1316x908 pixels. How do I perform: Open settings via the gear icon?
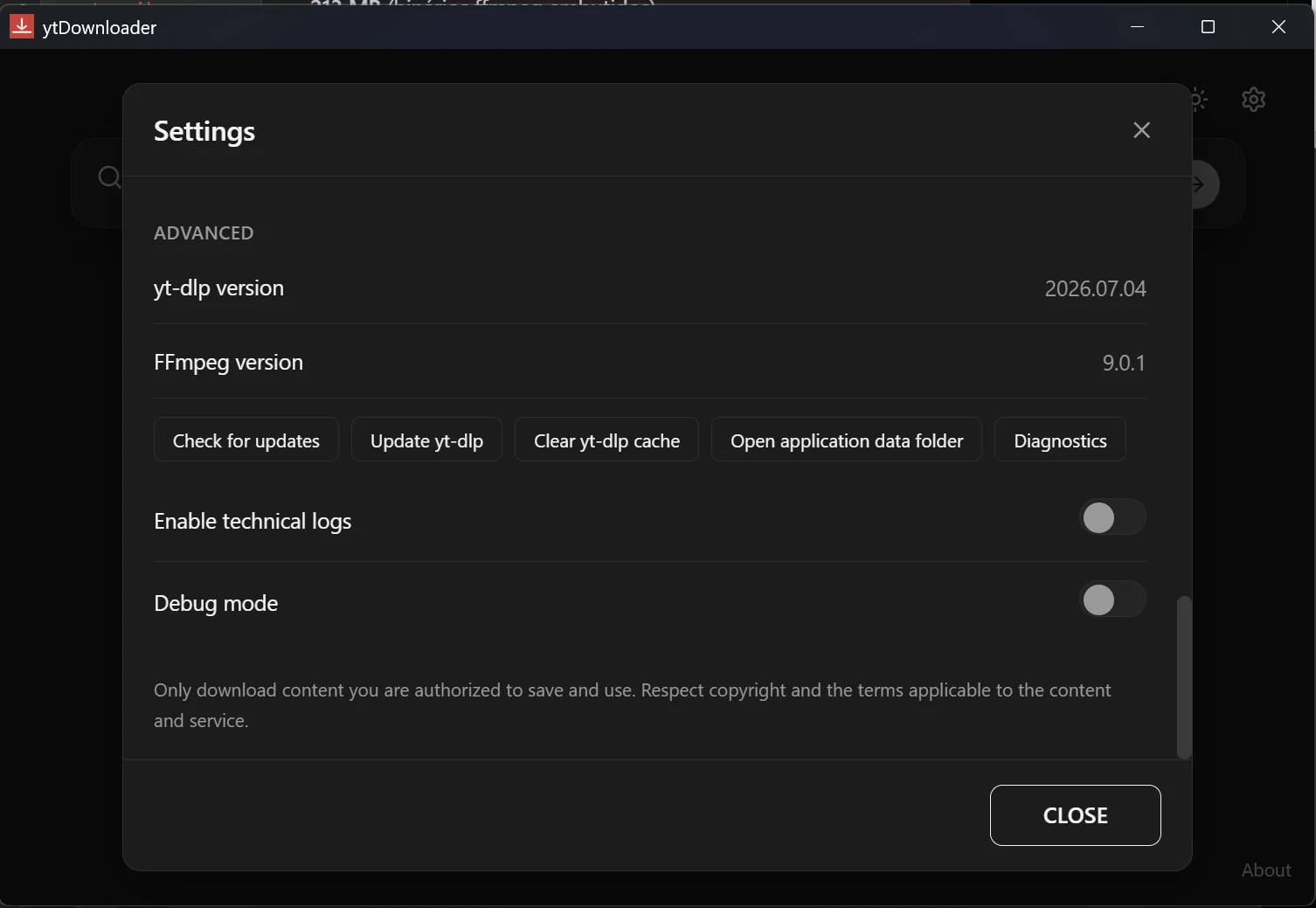pos(1254,100)
